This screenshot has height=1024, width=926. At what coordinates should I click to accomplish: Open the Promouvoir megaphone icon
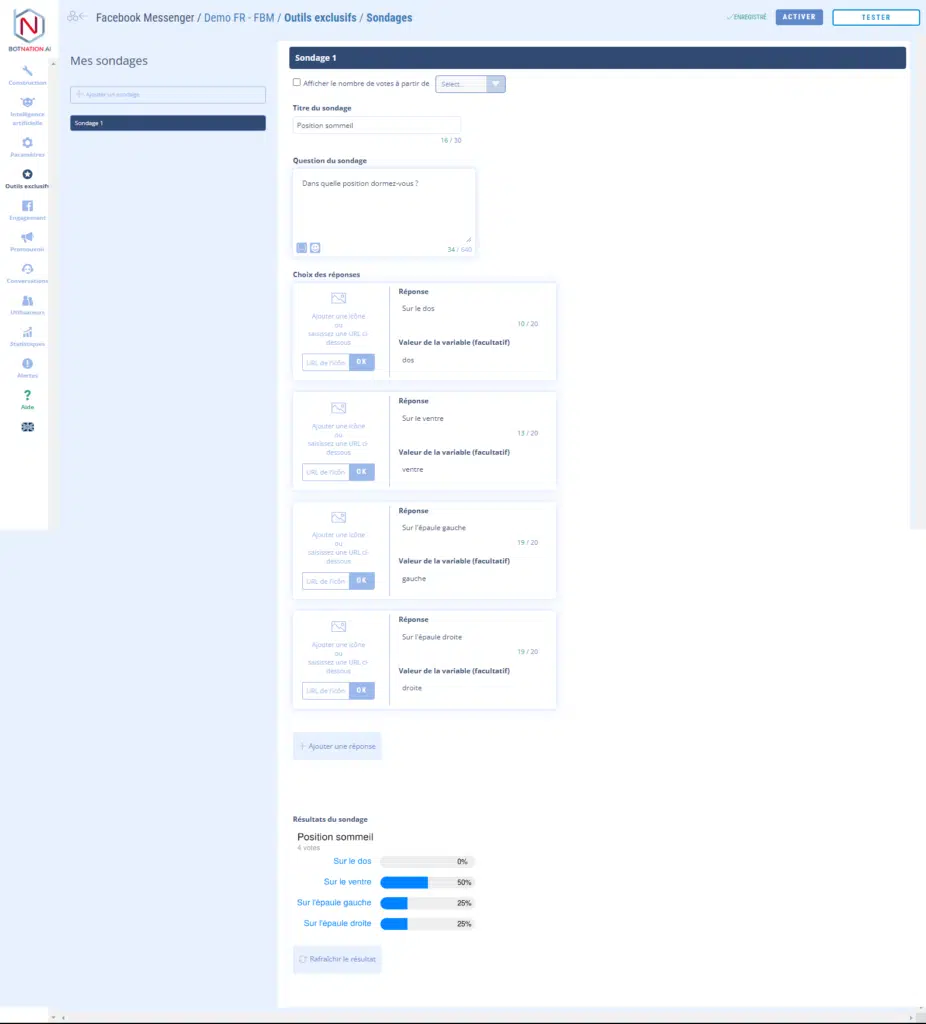click(27, 237)
